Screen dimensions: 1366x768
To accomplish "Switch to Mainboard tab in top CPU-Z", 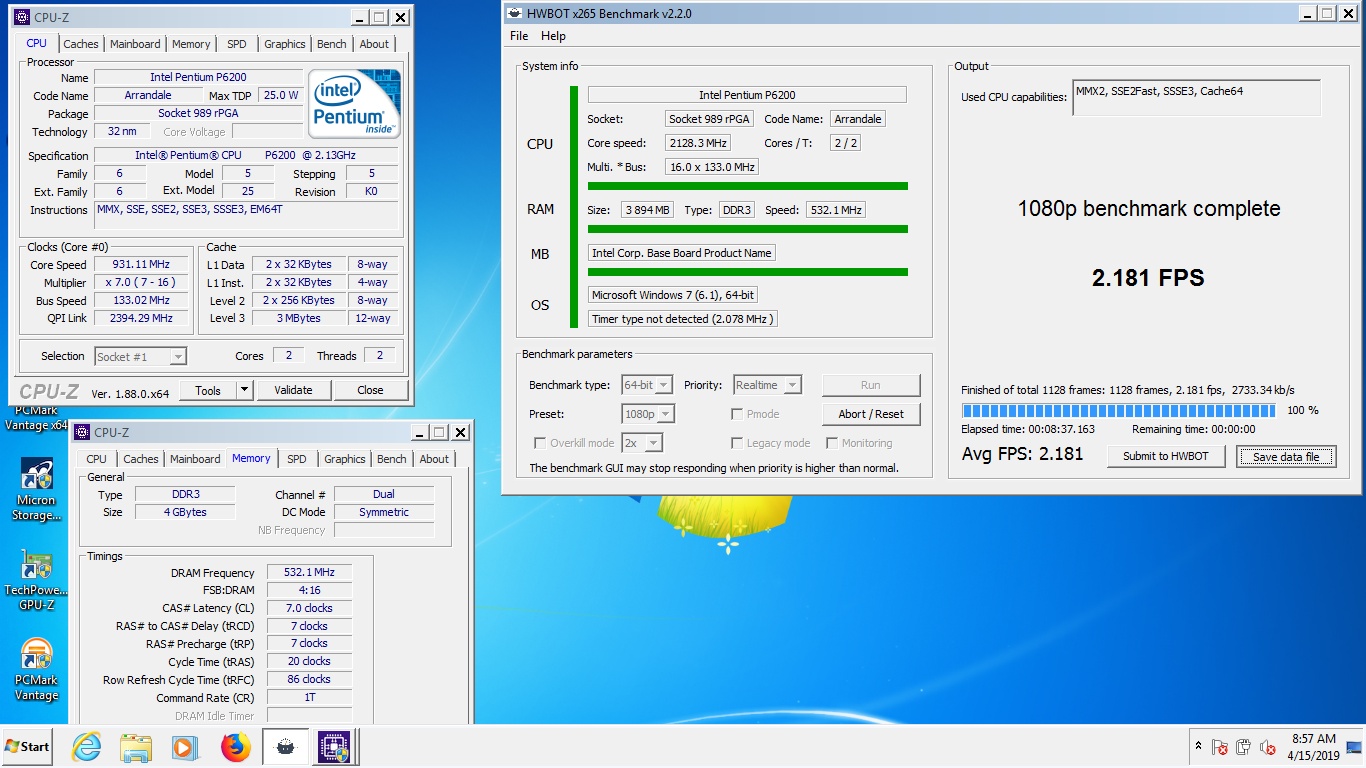I will click(x=135, y=44).
